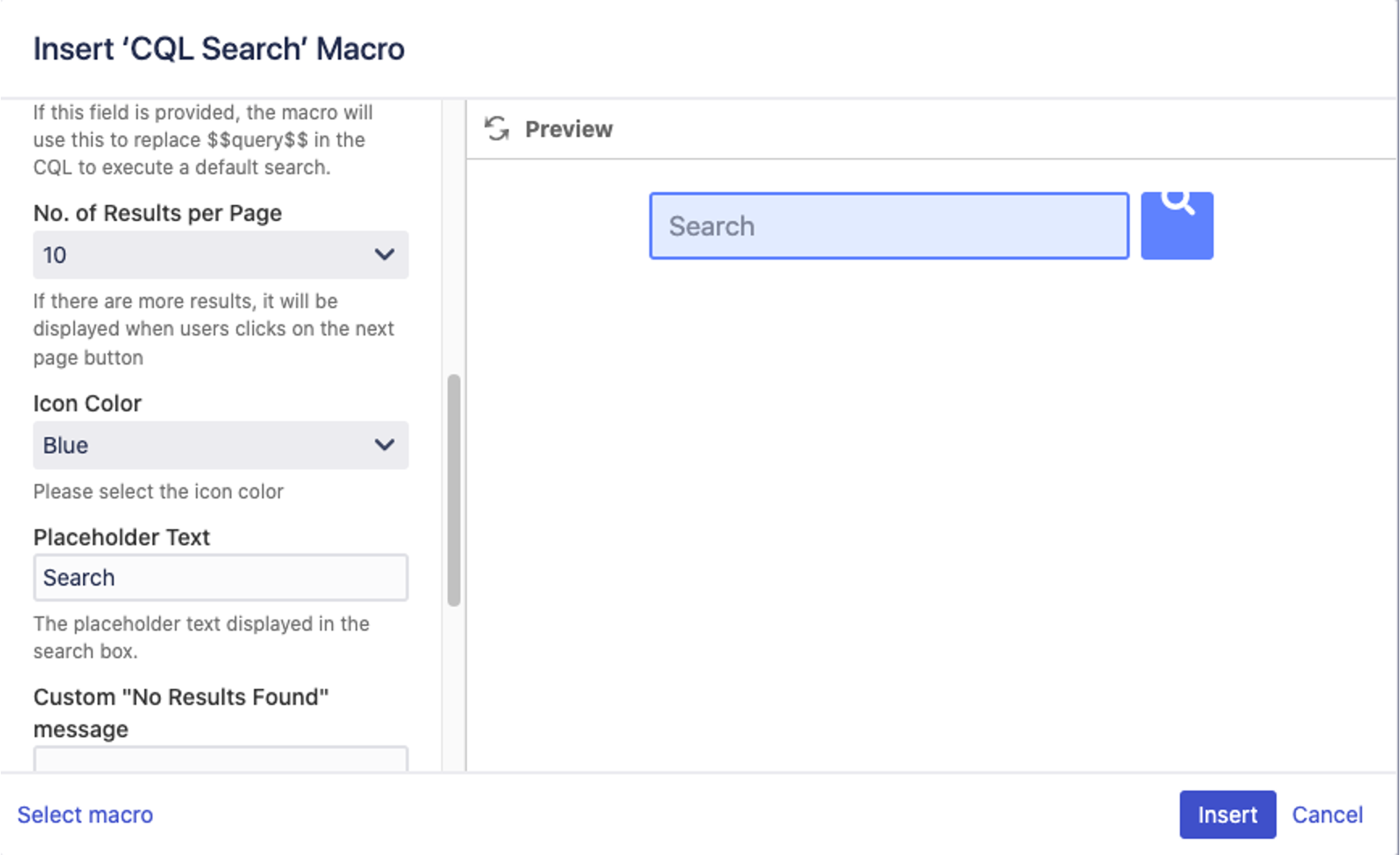
Task: Click the Custom "No Results Found" message field
Action: click(x=220, y=759)
